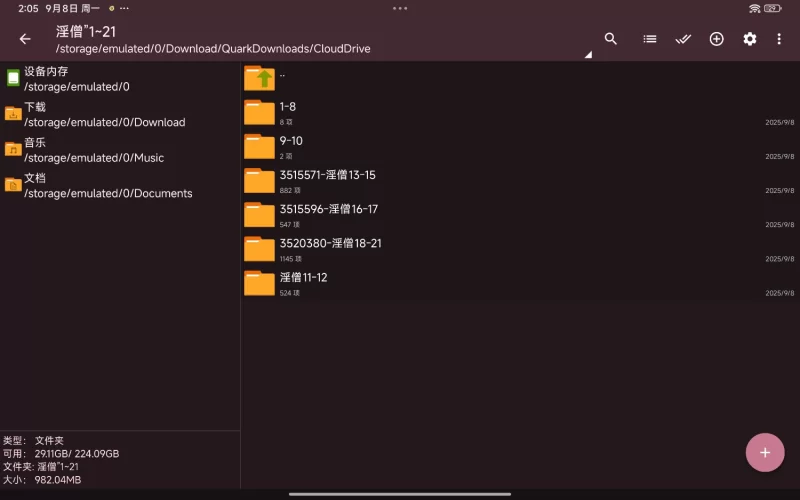Click the 类型 文件夹 info line
This screenshot has width=800, height=500.
pyautogui.click(x=34, y=440)
